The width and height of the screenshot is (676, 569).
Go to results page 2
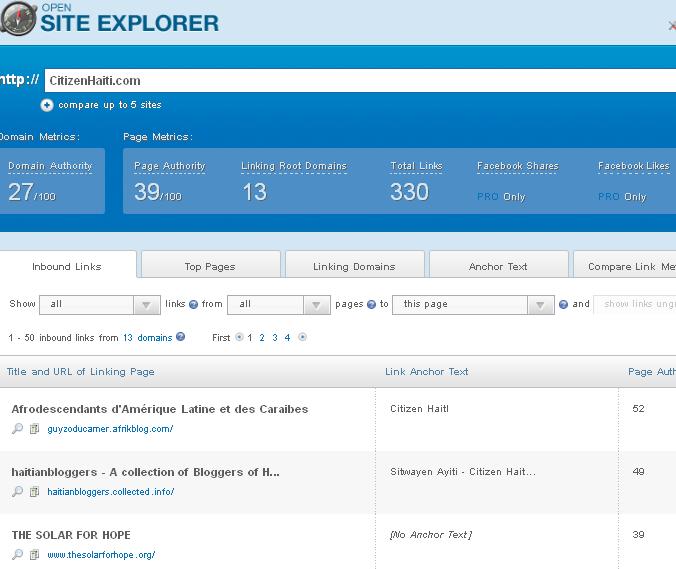pos(262,338)
